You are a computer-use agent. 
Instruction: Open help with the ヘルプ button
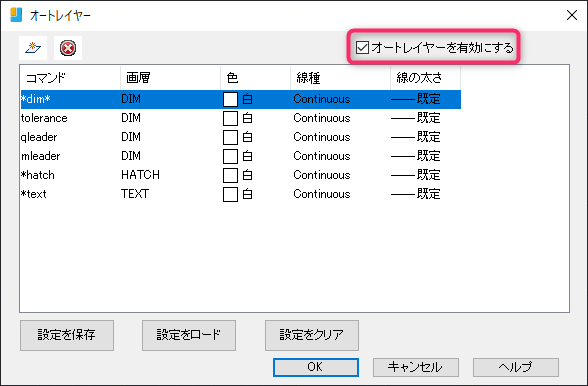(516, 367)
